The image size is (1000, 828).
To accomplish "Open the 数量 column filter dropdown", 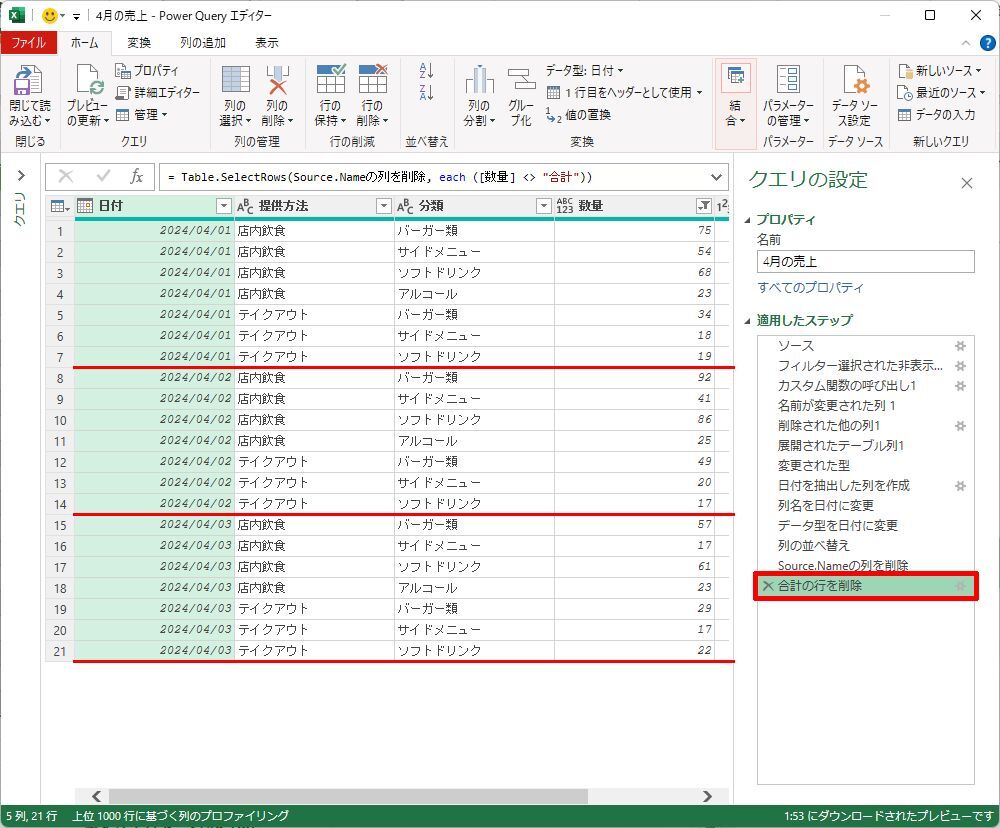I will point(703,206).
